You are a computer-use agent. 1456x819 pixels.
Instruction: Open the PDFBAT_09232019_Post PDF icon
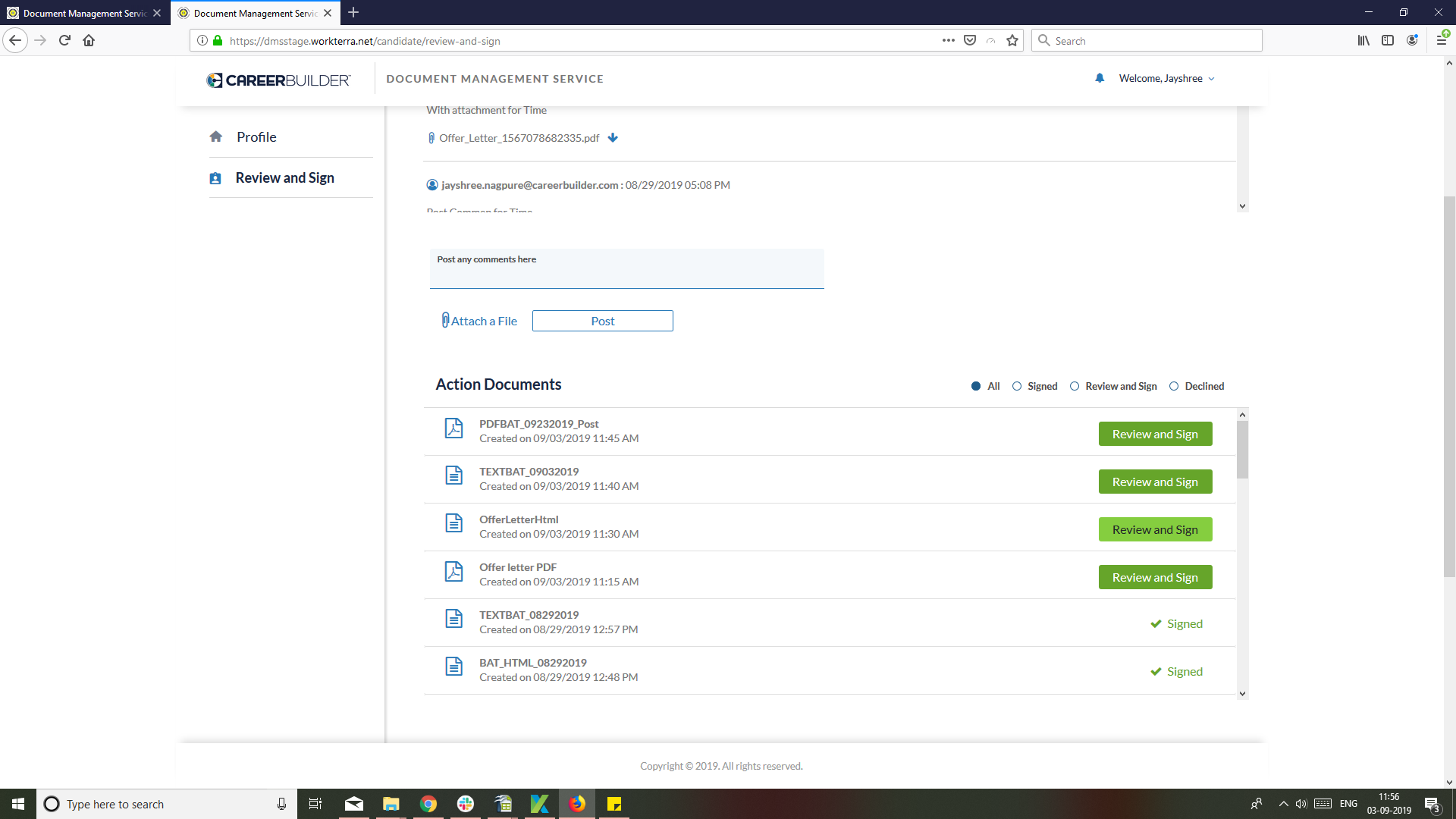coord(453,428)
